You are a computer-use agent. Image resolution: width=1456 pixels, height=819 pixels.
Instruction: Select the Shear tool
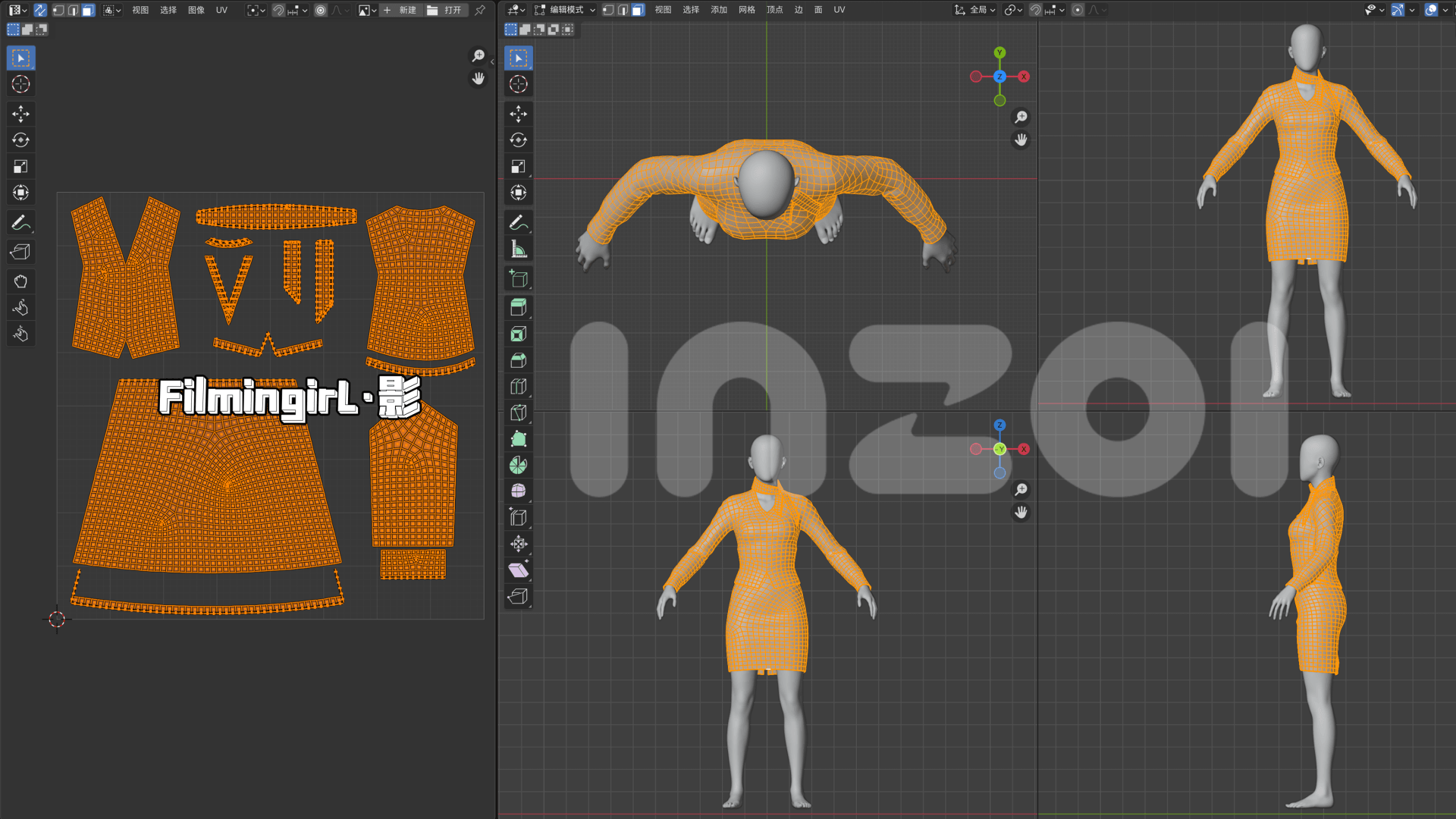click(519, 570)
